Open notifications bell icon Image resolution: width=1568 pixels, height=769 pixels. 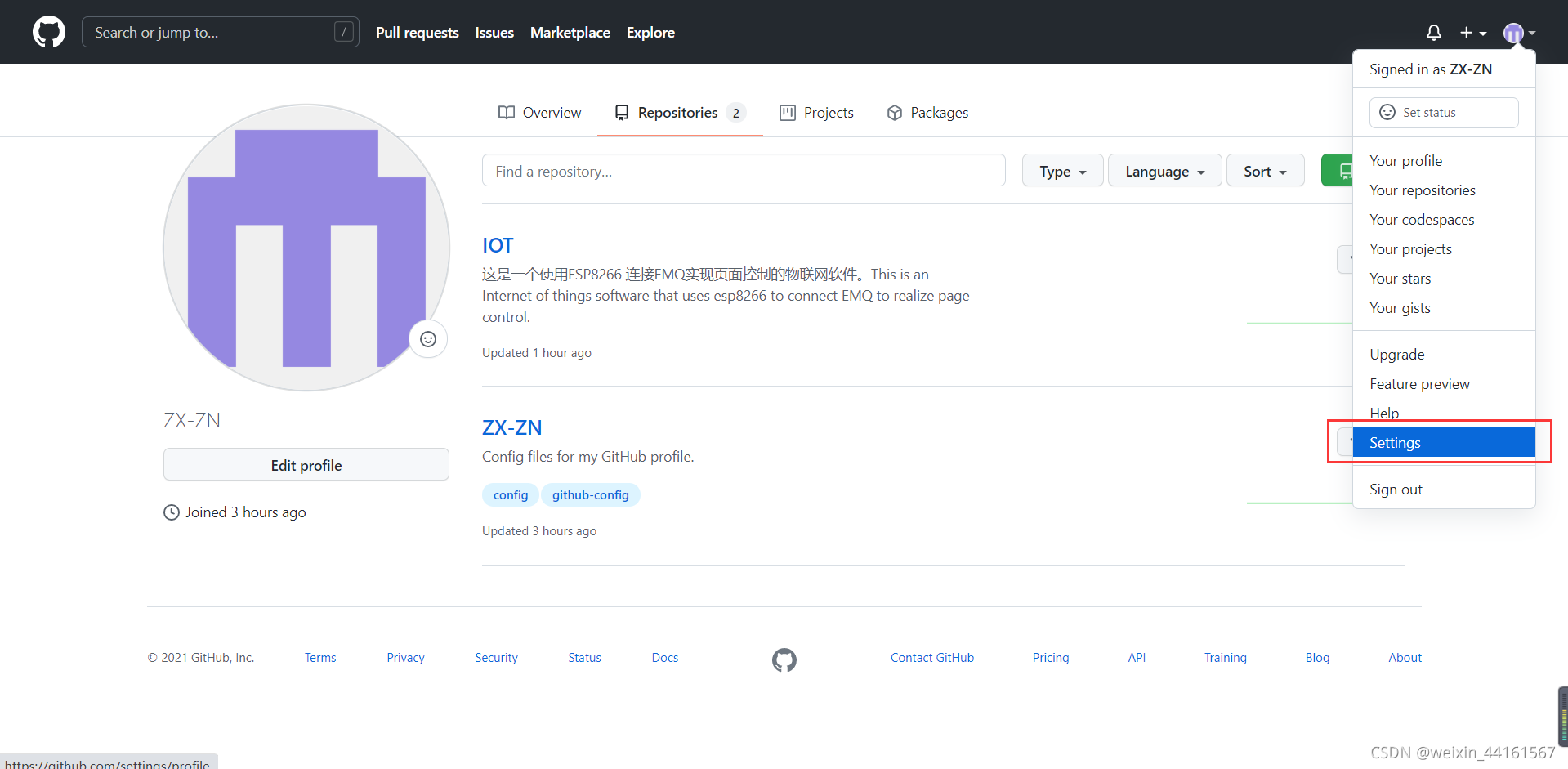pos(1433,32)
